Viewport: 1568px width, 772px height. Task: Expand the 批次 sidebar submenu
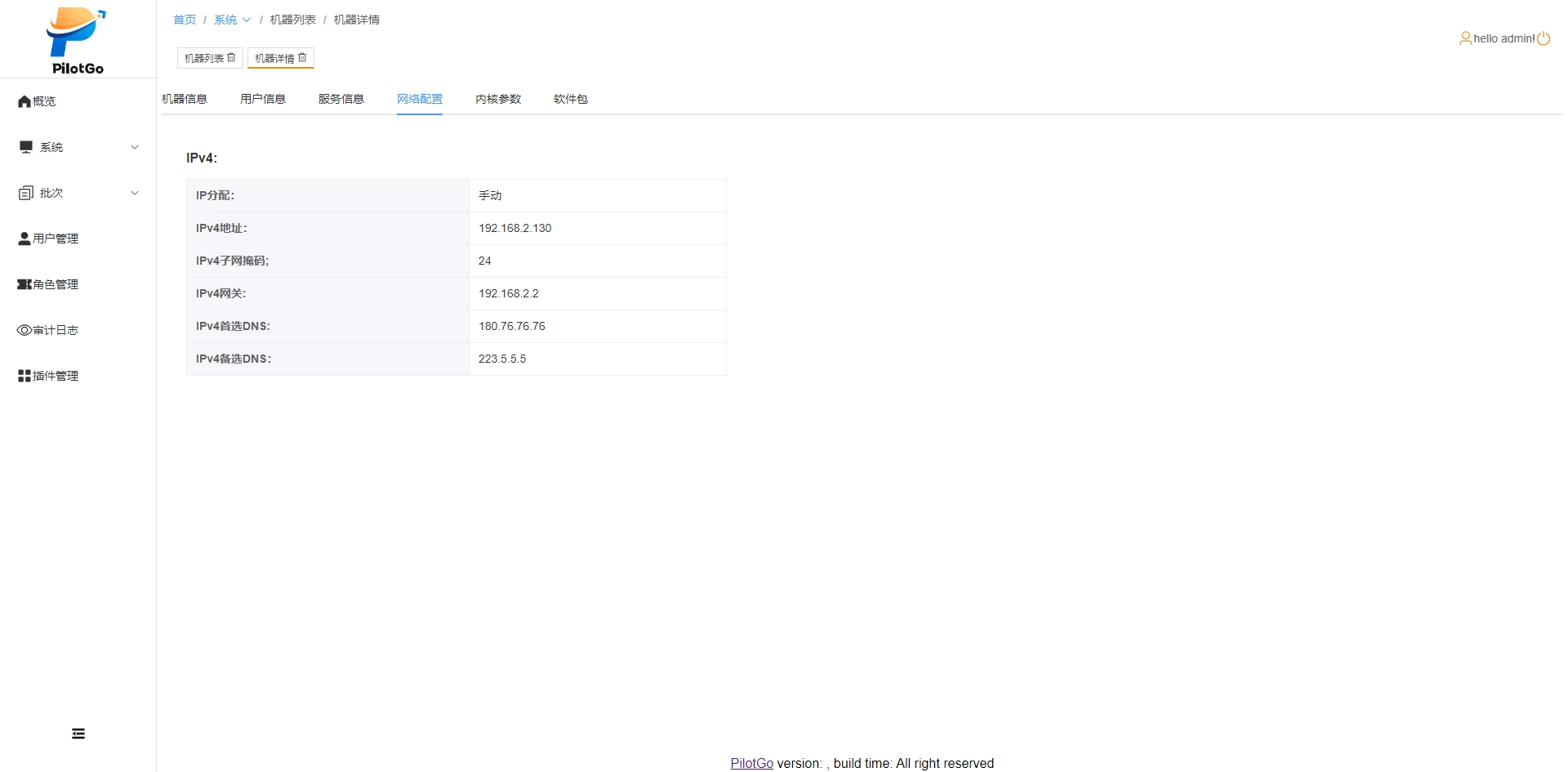135,193
